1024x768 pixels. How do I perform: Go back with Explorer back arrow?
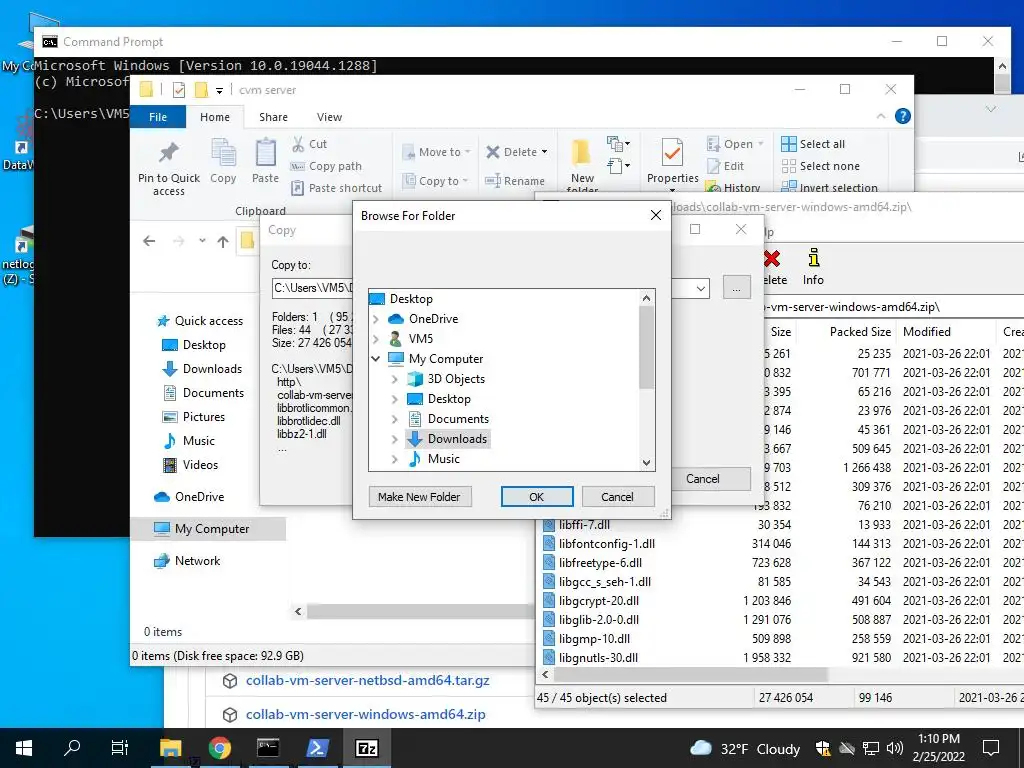point(149,241)
